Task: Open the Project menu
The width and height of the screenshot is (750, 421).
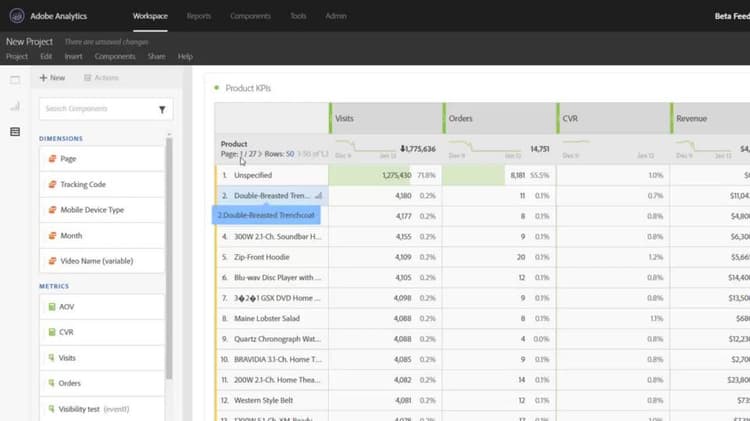Action: 17,56
